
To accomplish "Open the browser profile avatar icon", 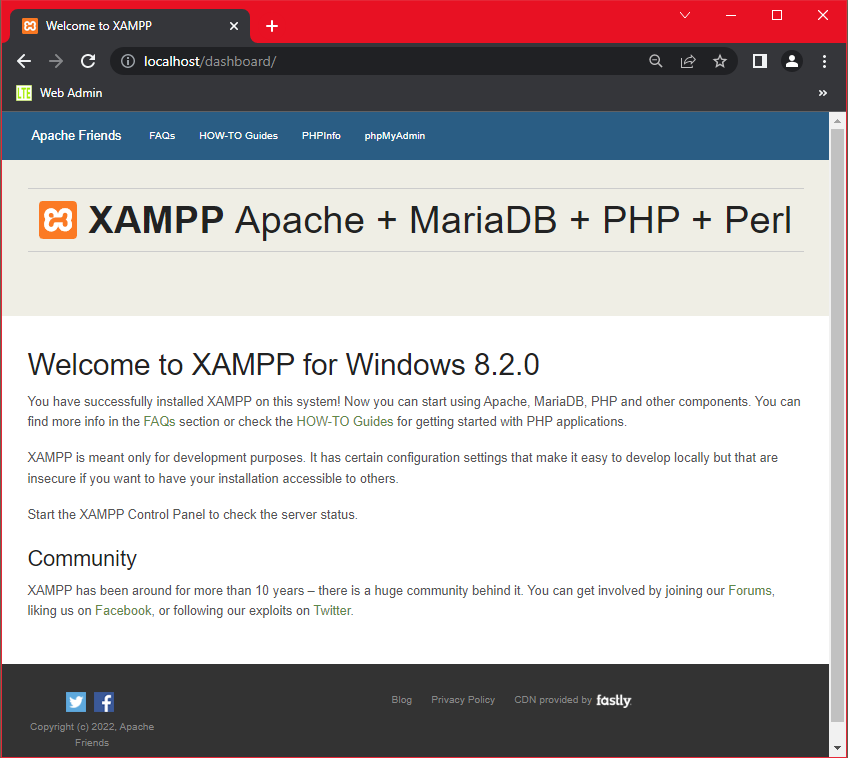I will coord(792,61).
